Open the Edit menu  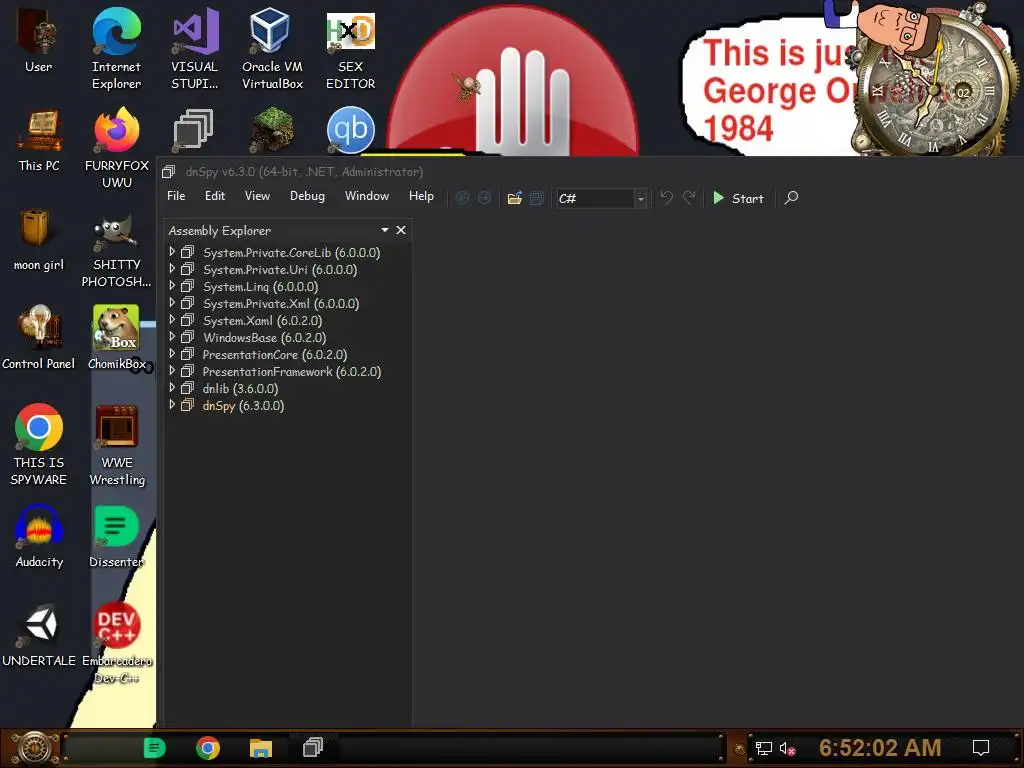(x=215, y=196)
